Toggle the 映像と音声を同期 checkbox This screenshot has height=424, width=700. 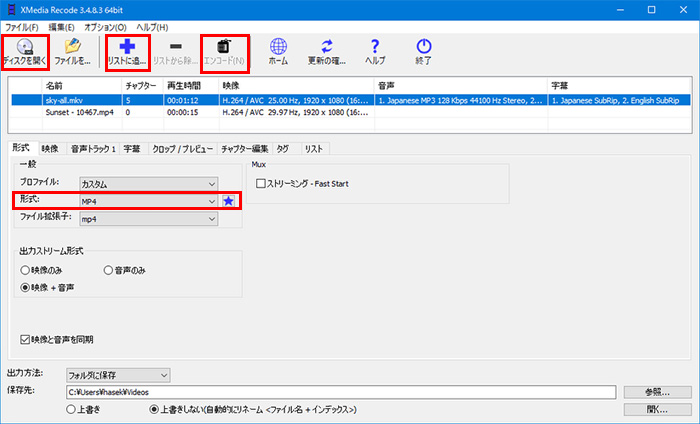25,339
